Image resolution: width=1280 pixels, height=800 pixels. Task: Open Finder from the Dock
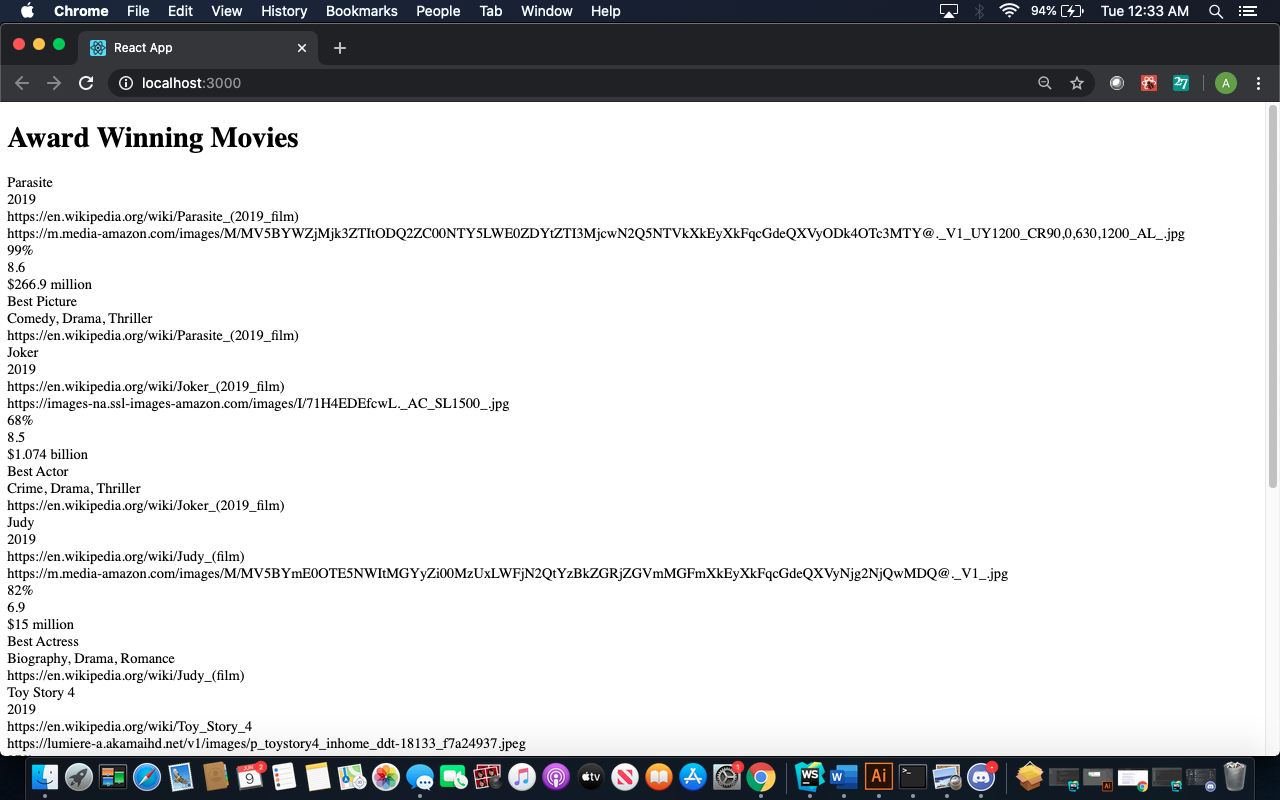click(x=45, y=776)
